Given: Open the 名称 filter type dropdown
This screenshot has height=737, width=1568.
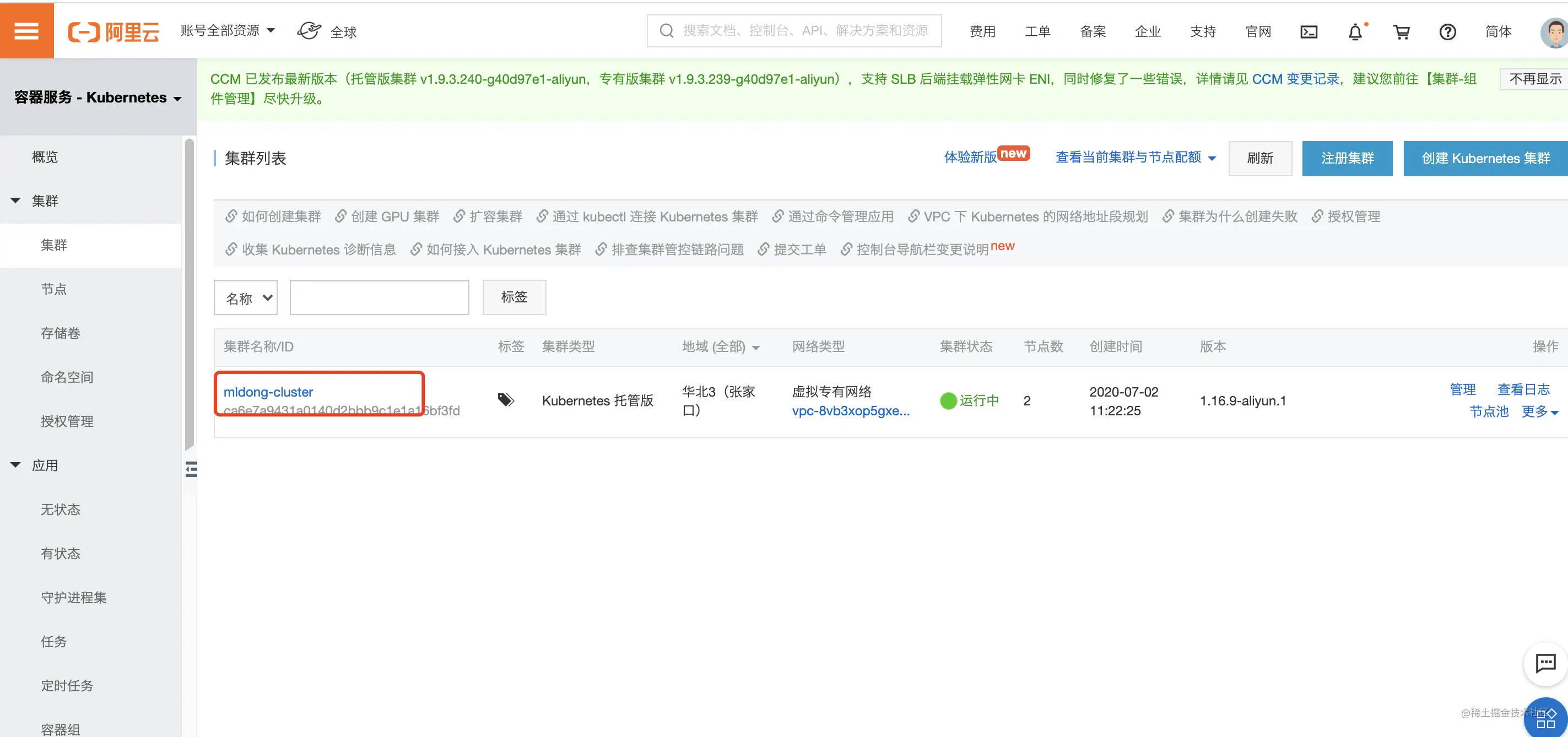Looking at the screenshot, I should pos(245,297).
